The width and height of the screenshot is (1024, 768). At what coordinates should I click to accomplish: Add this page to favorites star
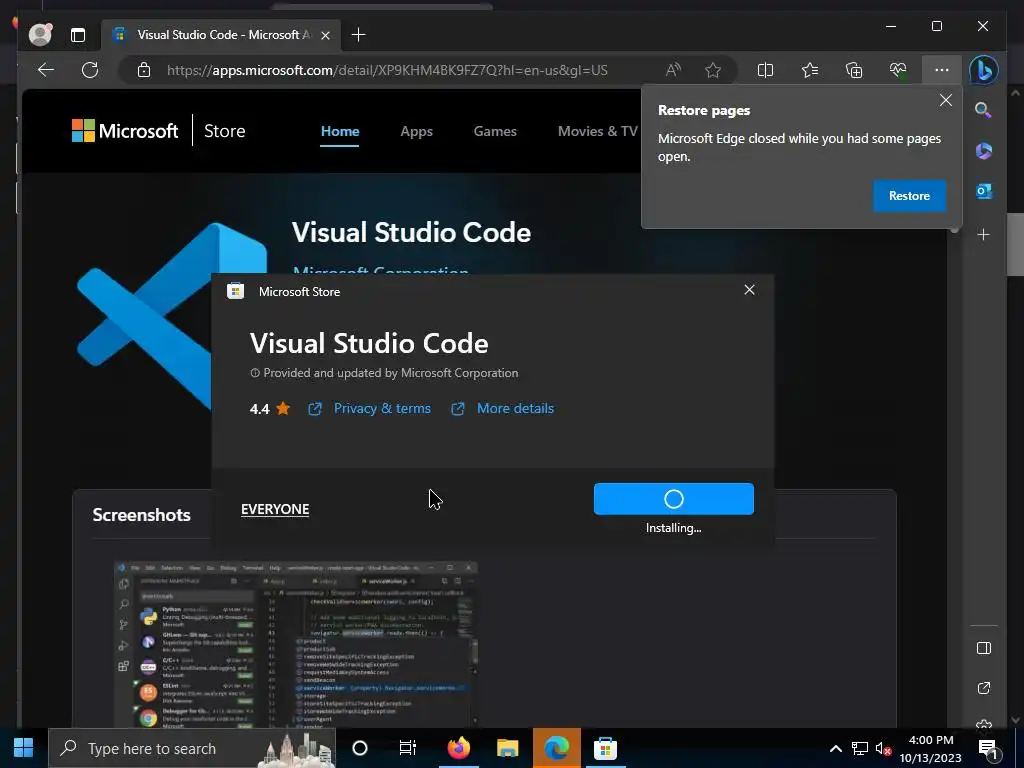point(713,70)
